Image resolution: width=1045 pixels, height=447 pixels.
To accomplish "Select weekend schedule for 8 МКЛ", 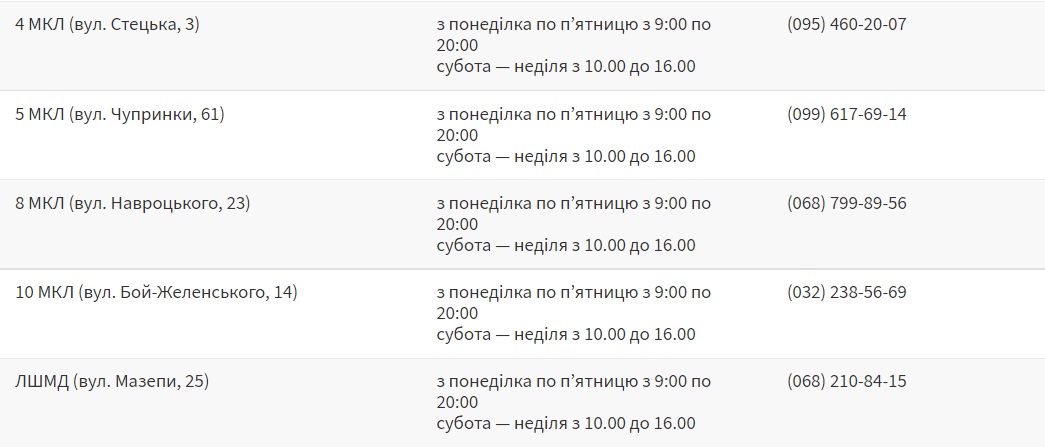I will [x=566, y=245].
